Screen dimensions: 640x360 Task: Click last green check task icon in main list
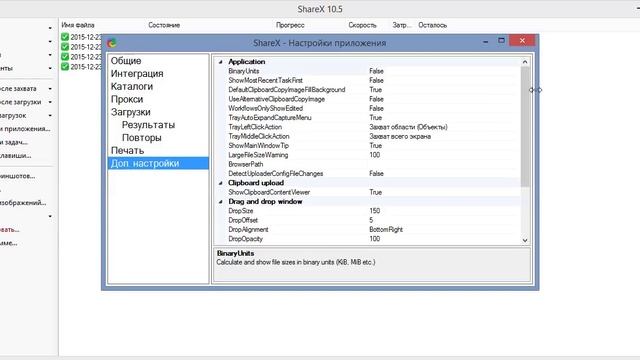65,67
